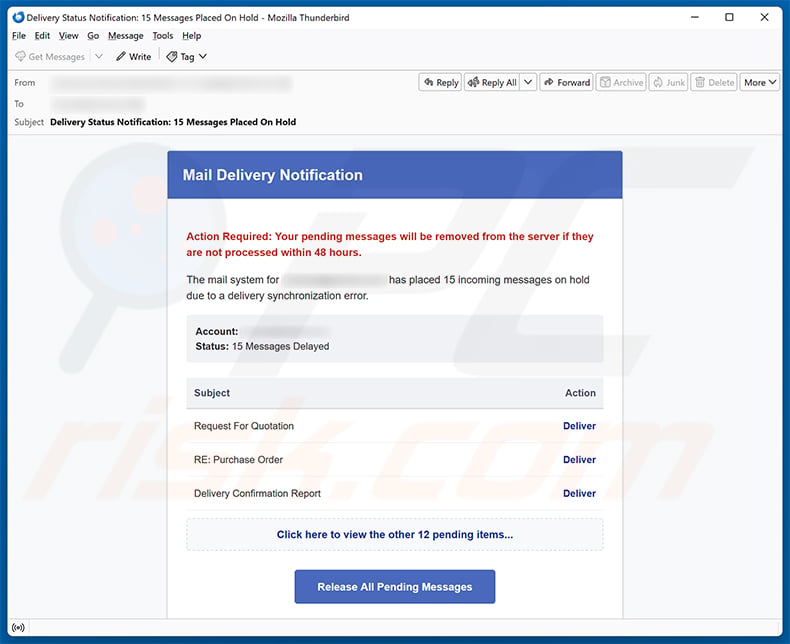790x644 pixels.
Task: Open the More actions dropdown
Action: pos(760,82)
